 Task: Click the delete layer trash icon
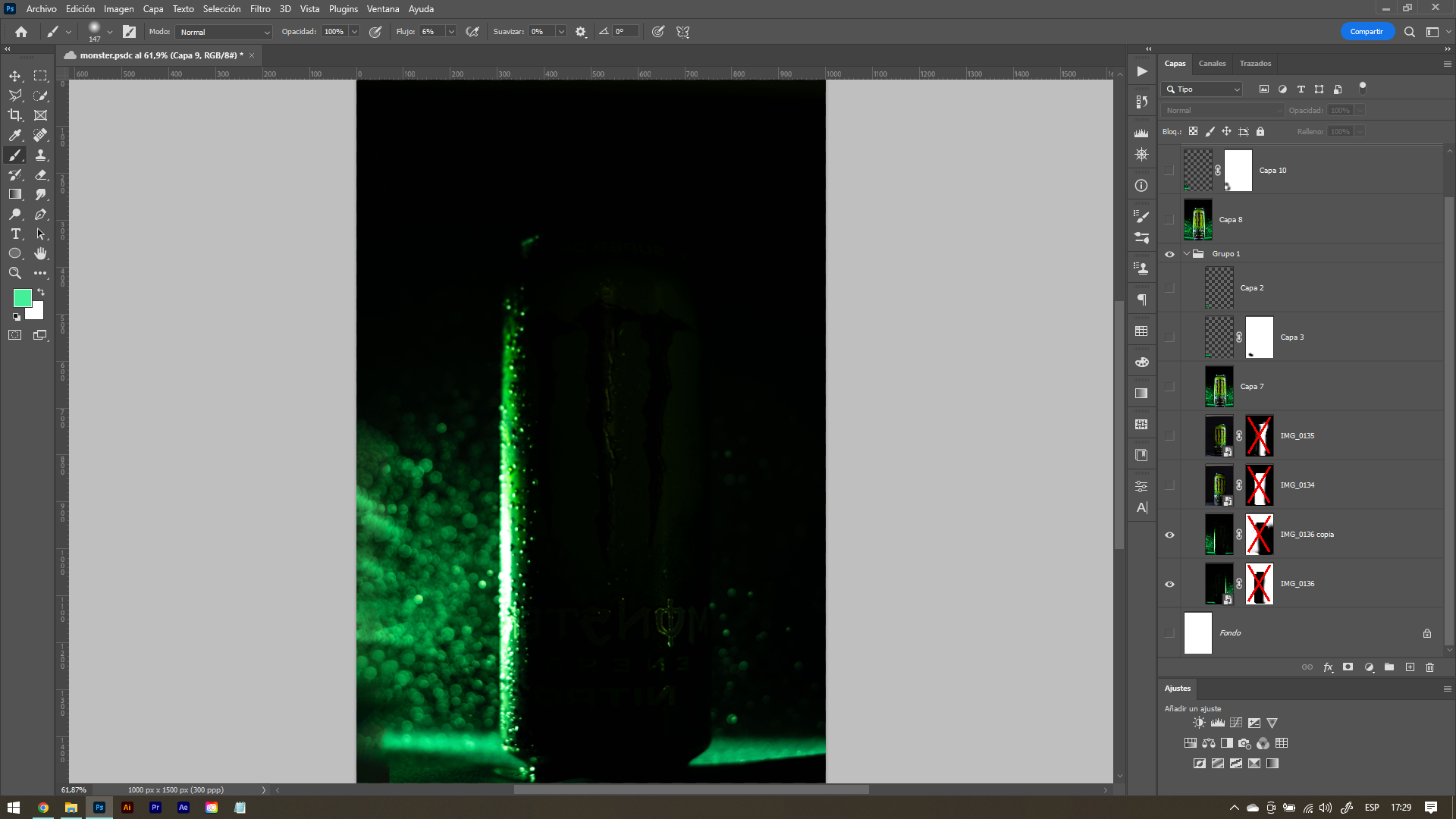(x=1429, y=667)
